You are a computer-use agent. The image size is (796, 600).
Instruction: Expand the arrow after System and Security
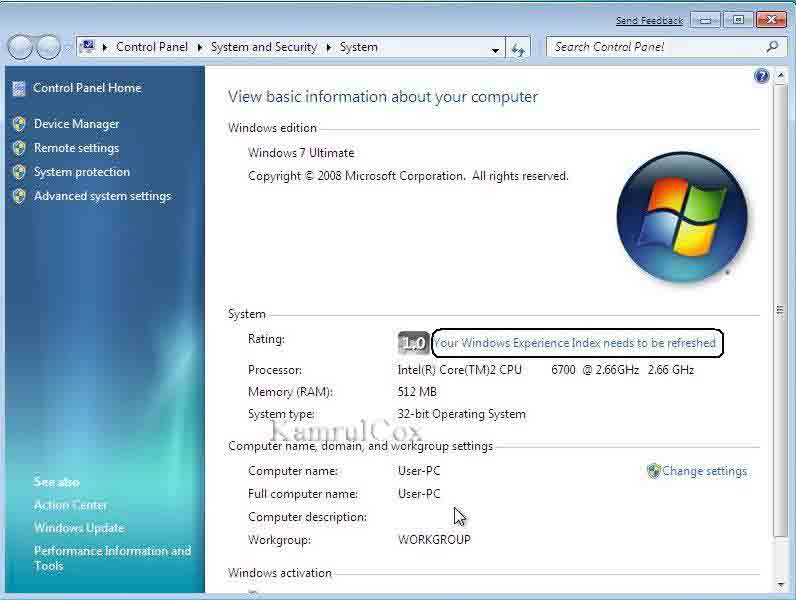[328, 48]
